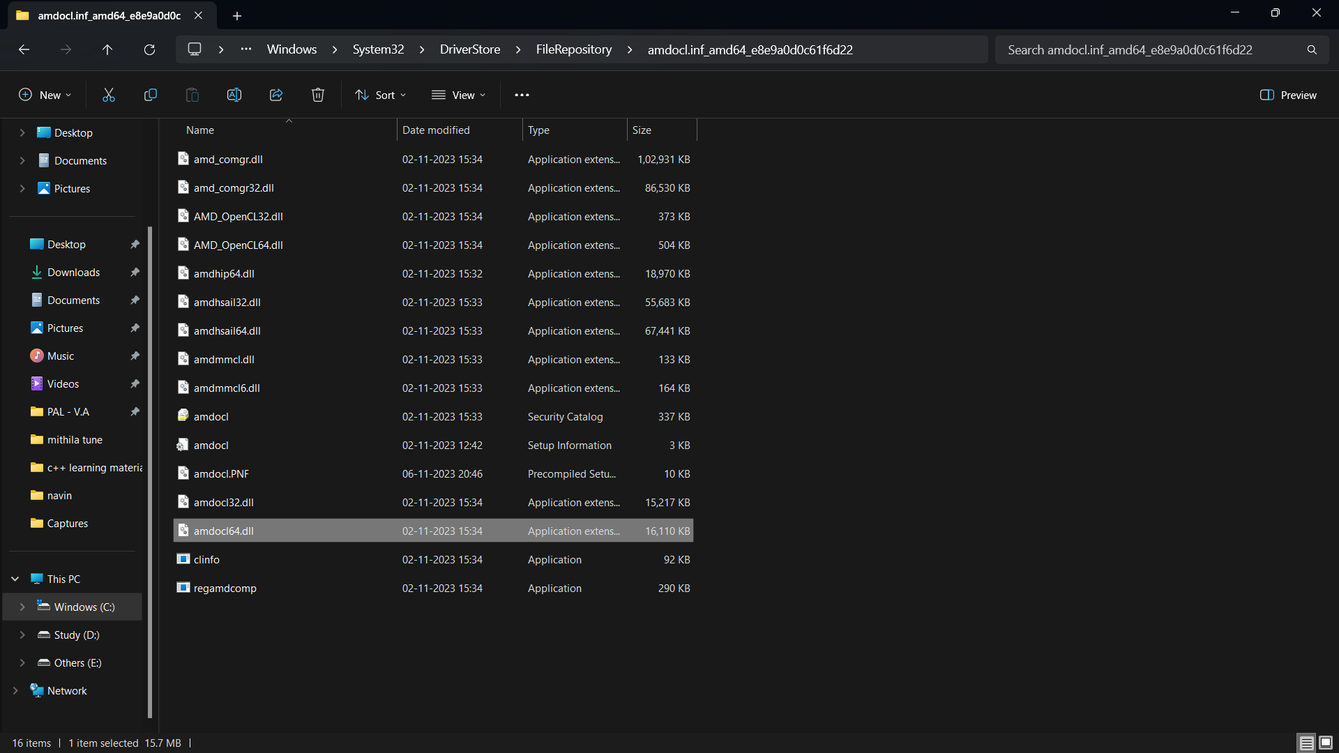Click FileRepository in the breadcrumb path

point(574,49)
